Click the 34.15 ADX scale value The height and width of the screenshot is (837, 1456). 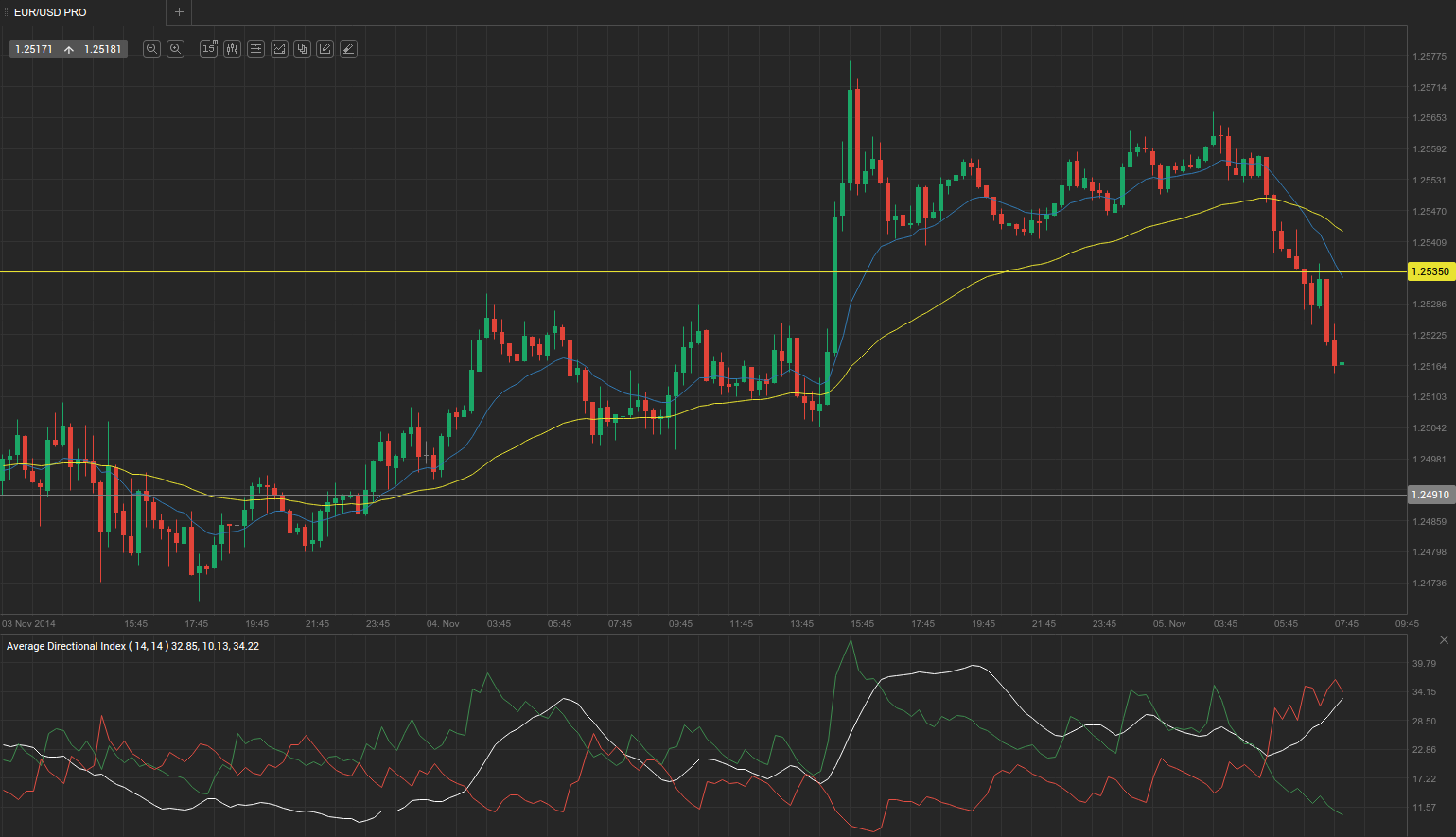pyautogui.click(x=1425, y=692)
